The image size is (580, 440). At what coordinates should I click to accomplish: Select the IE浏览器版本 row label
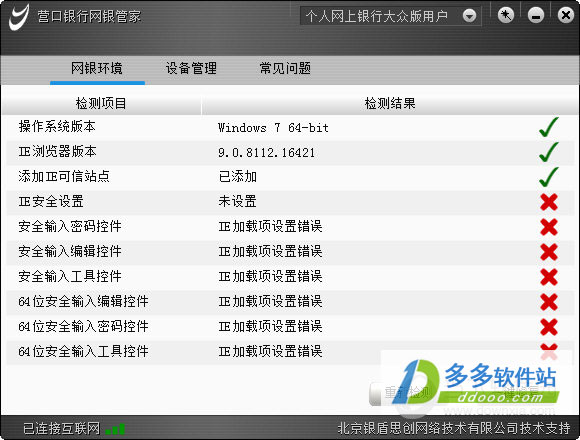58,152
